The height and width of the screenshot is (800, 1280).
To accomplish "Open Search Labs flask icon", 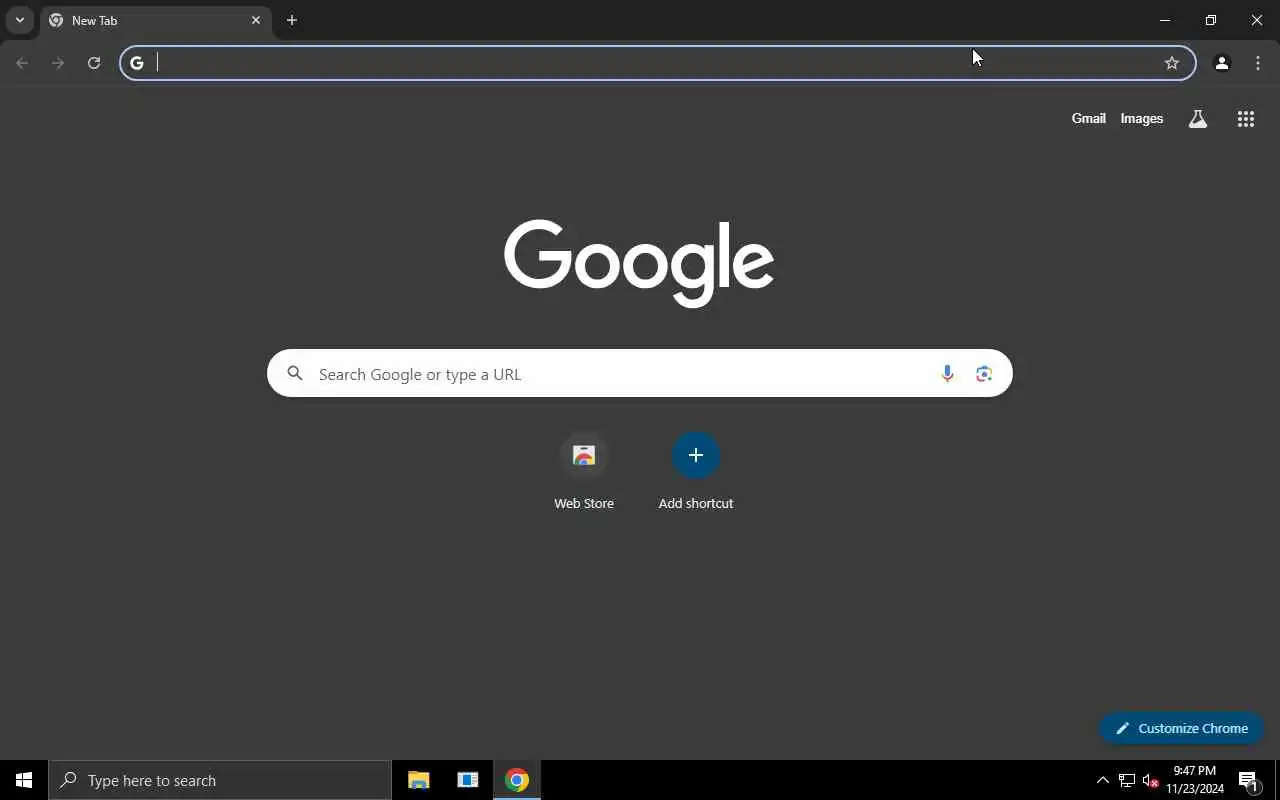I will tap(1198, 119).
